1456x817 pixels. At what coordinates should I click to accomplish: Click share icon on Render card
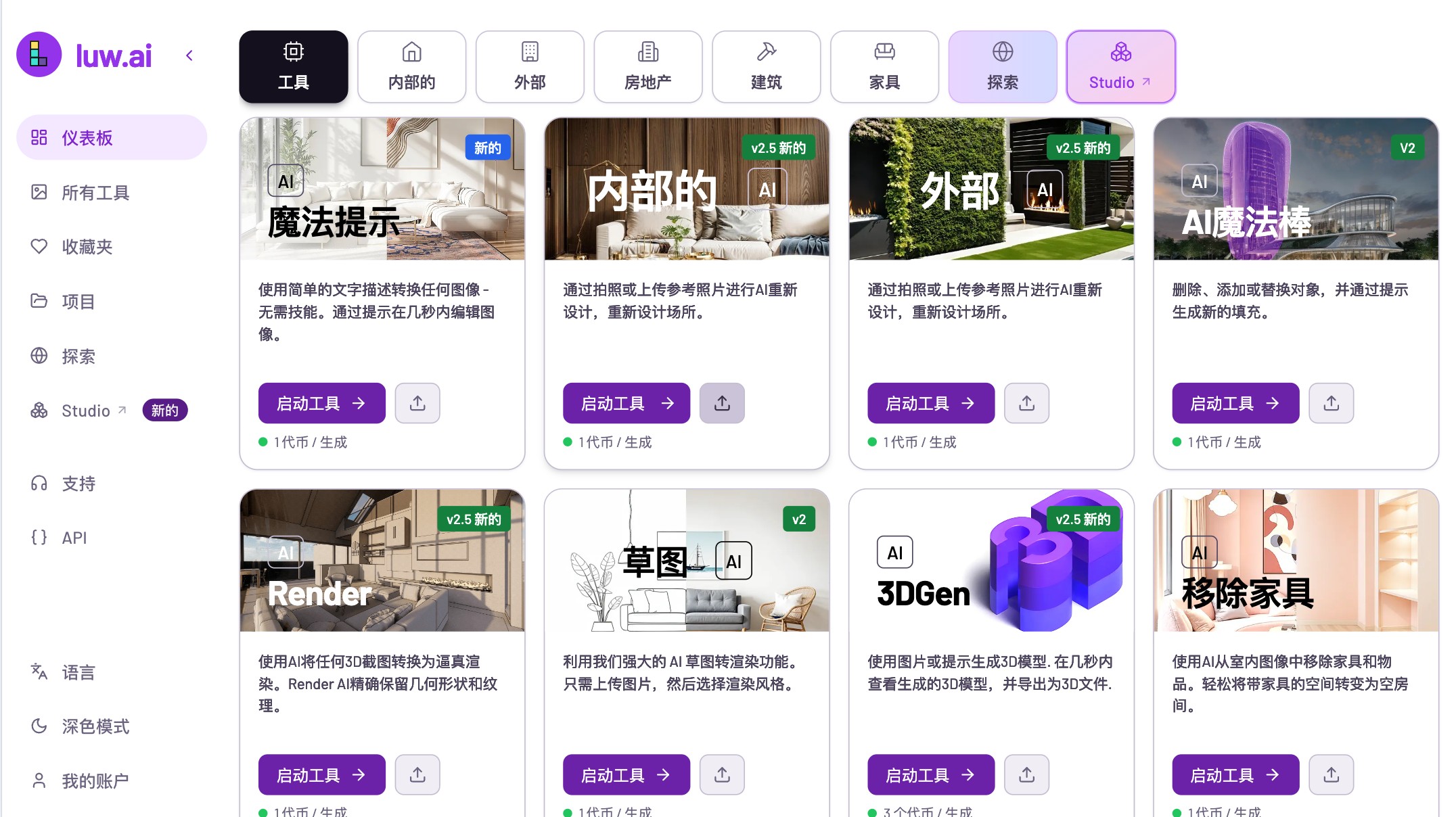click(417, 774)
